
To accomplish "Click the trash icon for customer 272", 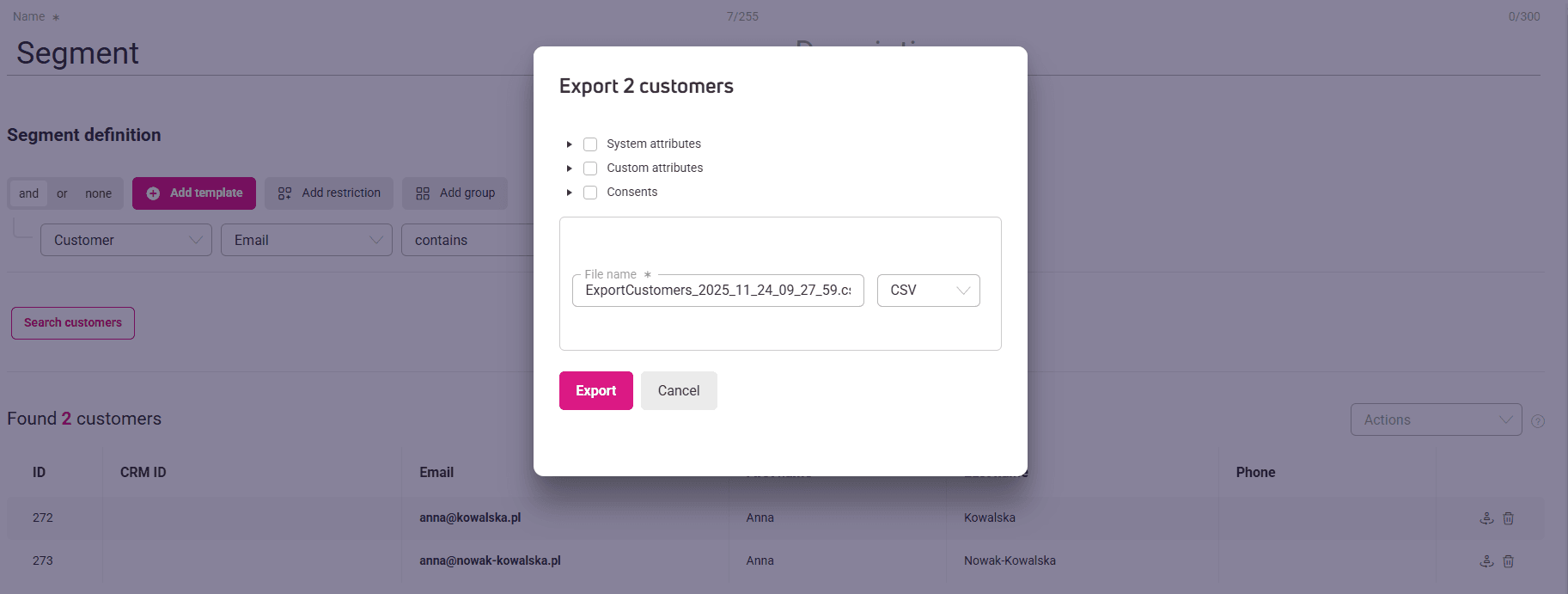I will point(1508,518).
